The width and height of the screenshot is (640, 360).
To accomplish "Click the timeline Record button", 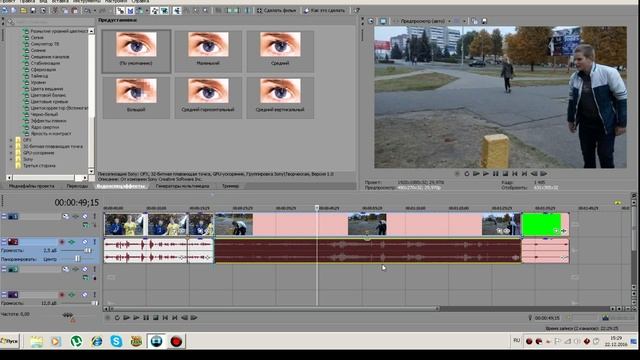I will click(108, 318).
